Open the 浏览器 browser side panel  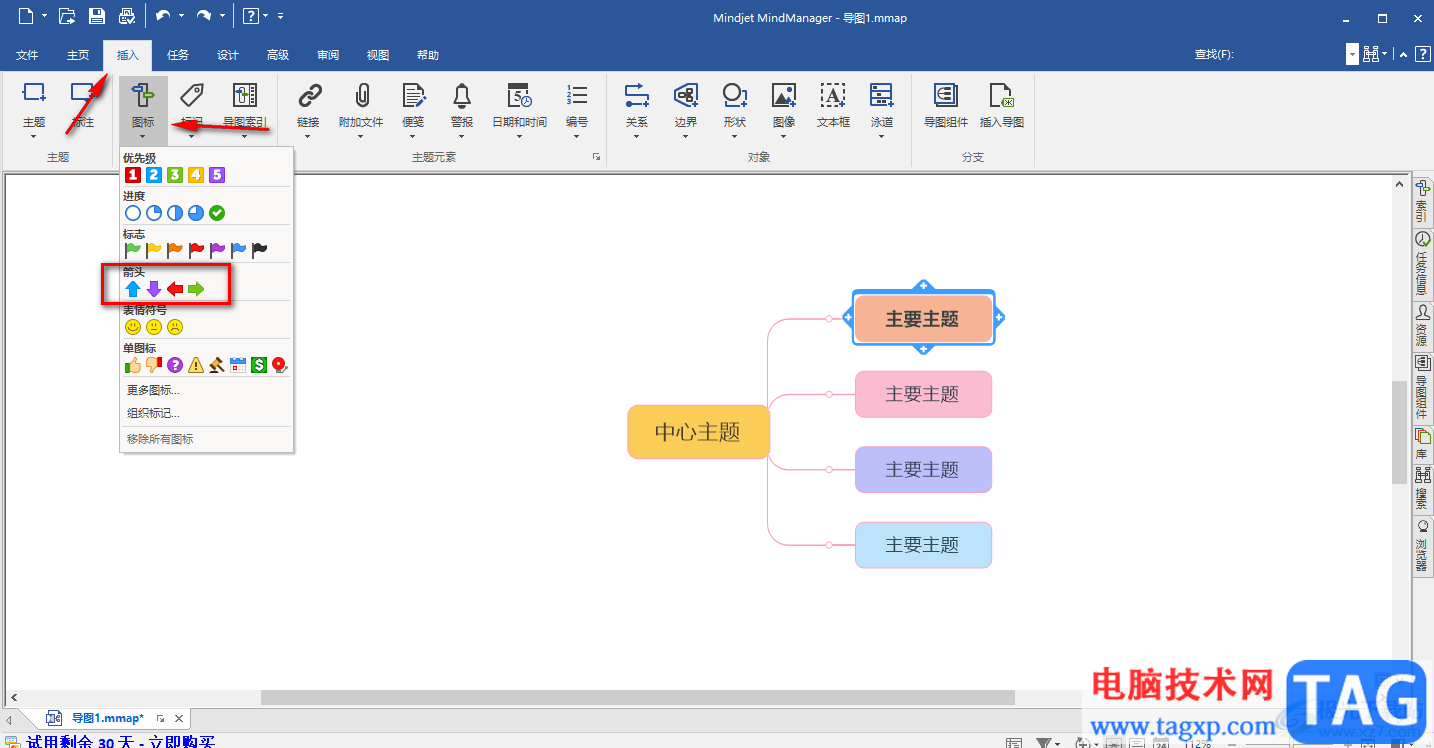(1422, 546)
